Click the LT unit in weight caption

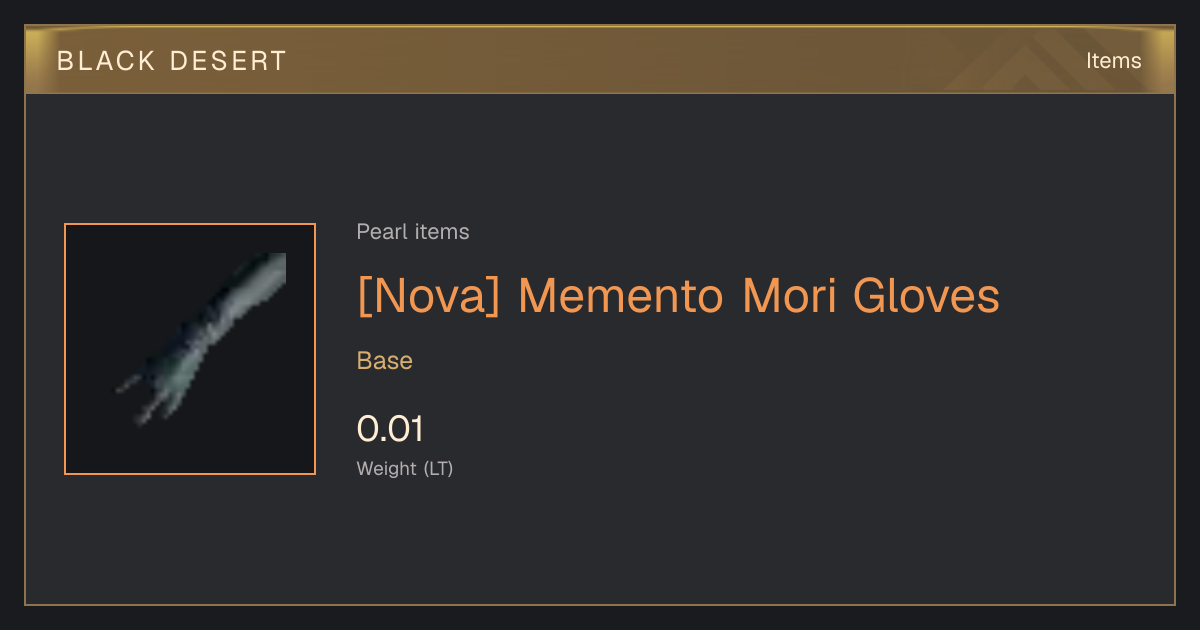(x=438, y=468)
